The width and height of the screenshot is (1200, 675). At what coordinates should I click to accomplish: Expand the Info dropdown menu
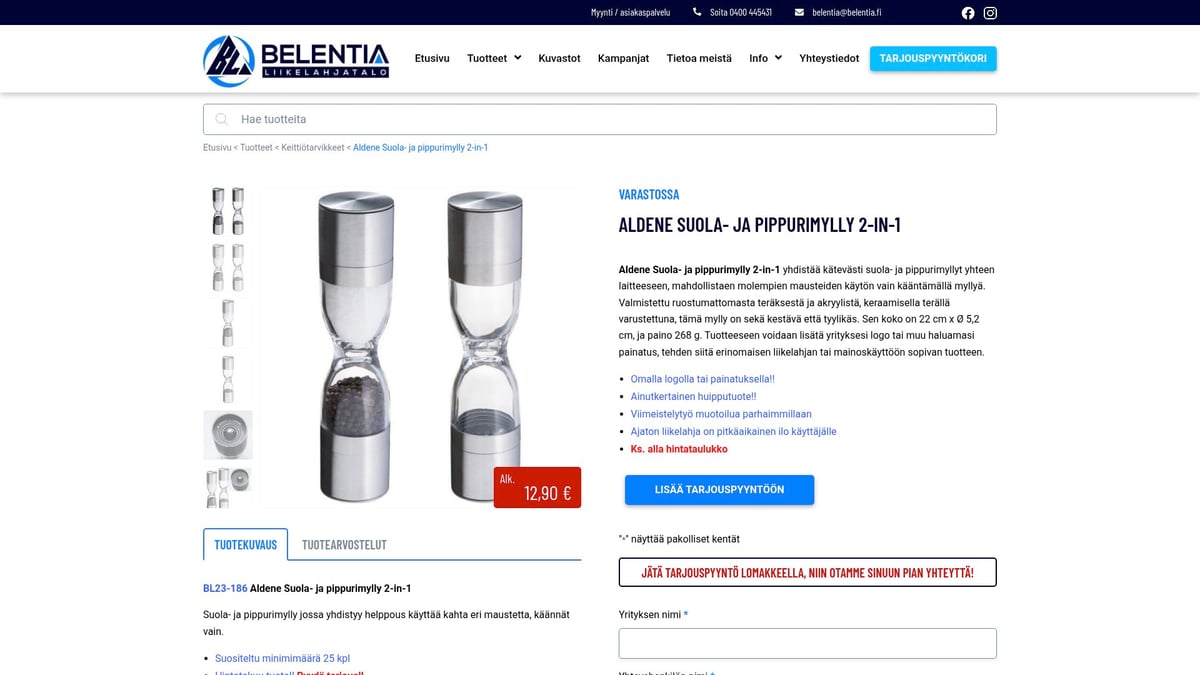[765, 58]
